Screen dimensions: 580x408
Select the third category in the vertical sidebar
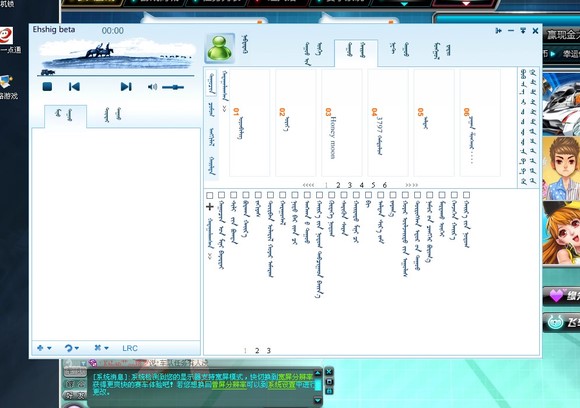212,137
